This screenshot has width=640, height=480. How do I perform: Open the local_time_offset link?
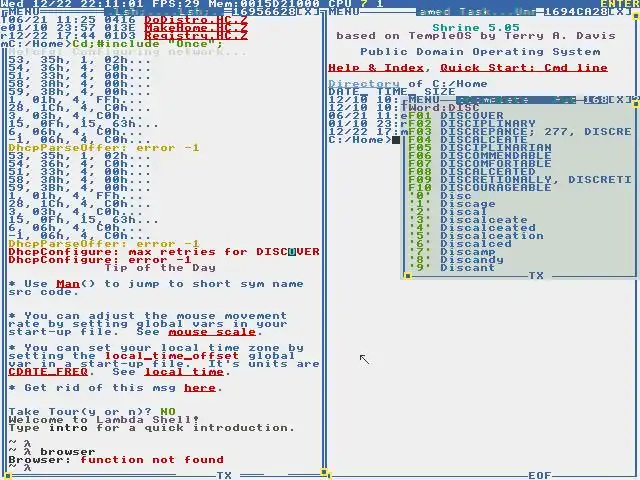click(172, 356)
